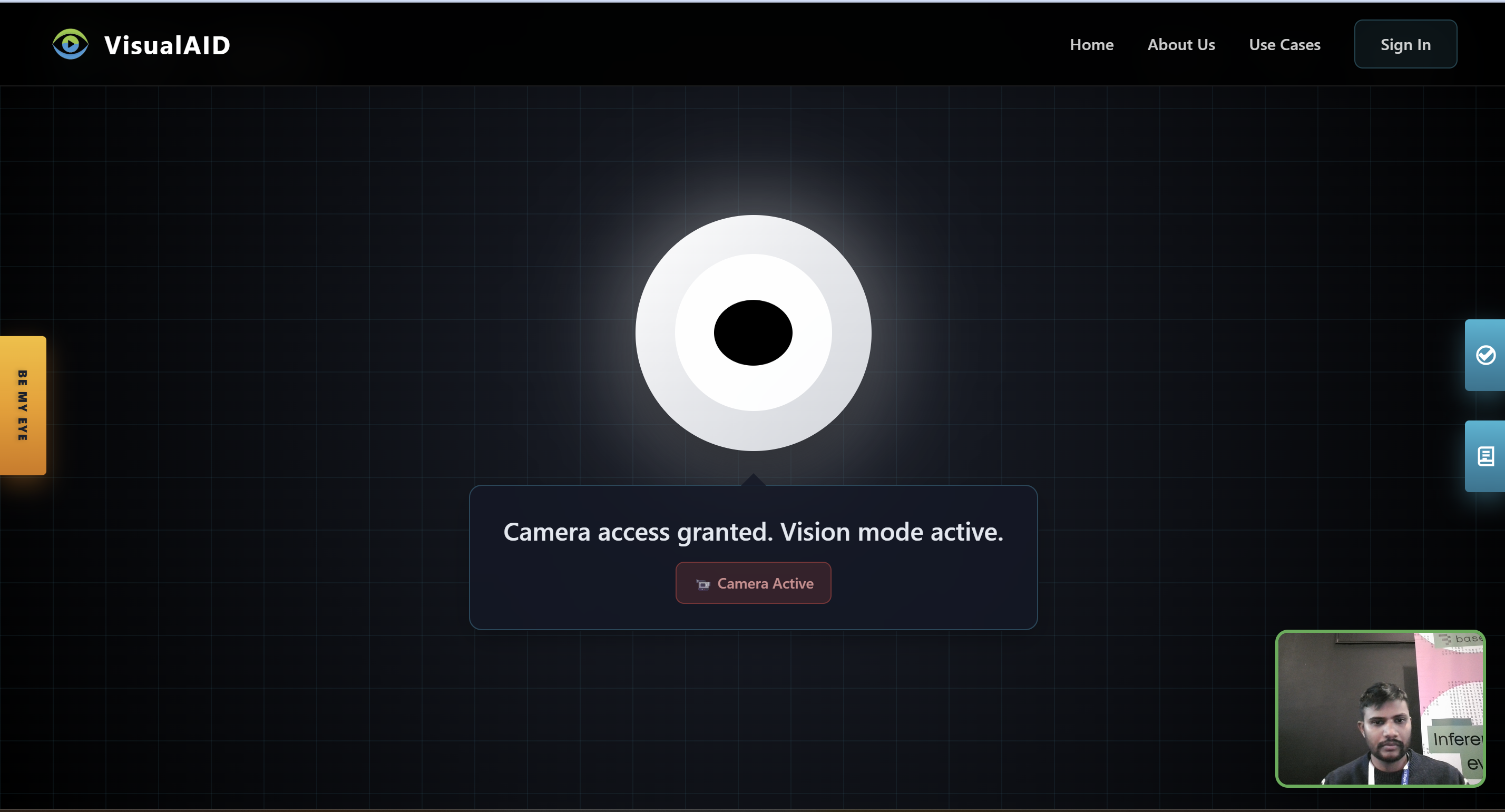Screen dimensions: 1505x812
Task: Click the VisualAID brand name text
Action: pyautogui.click(x=167, y=45)
